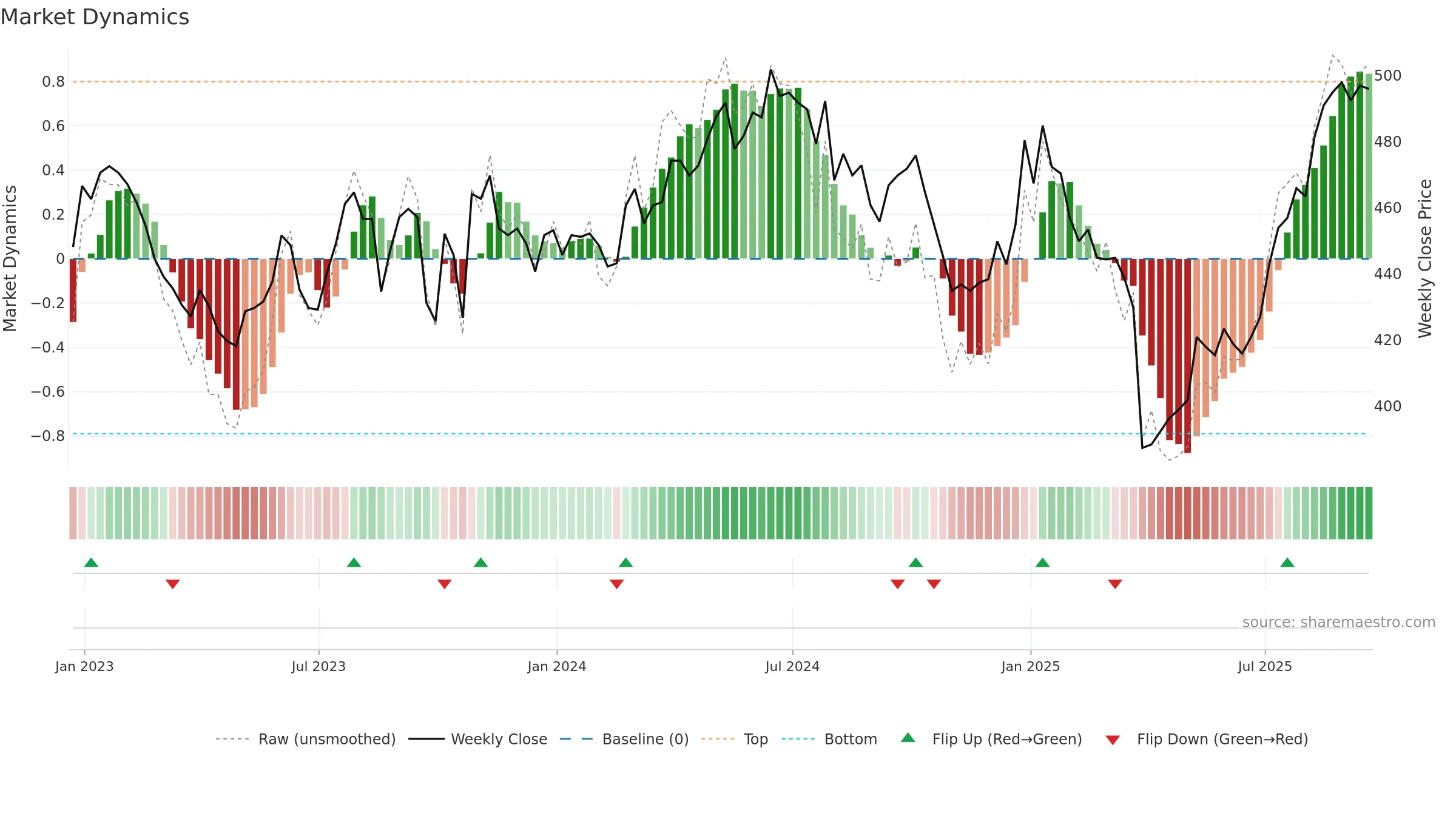Viewport: 1456px width, 819px height.
Task: Click the Jul 2024 x-axis label
Action: [x=792, y=666]
